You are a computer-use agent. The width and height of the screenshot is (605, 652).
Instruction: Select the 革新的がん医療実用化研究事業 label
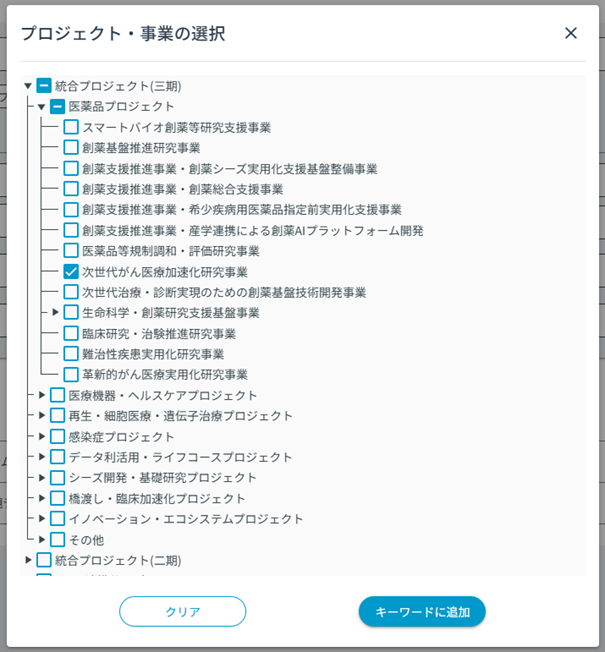click(164, 375)
